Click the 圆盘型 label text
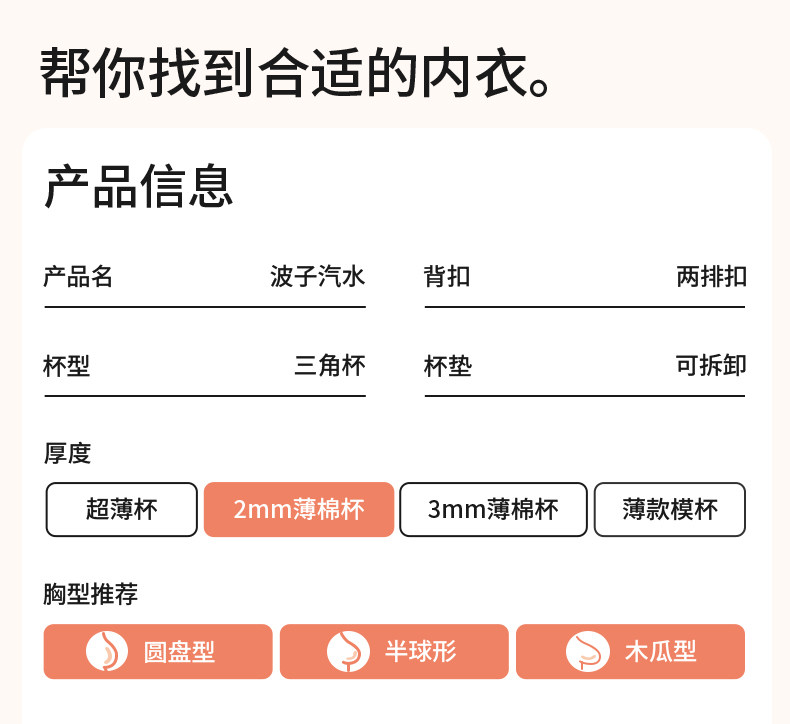Viewport: 790px width, 724px height. tap(180, 653)
